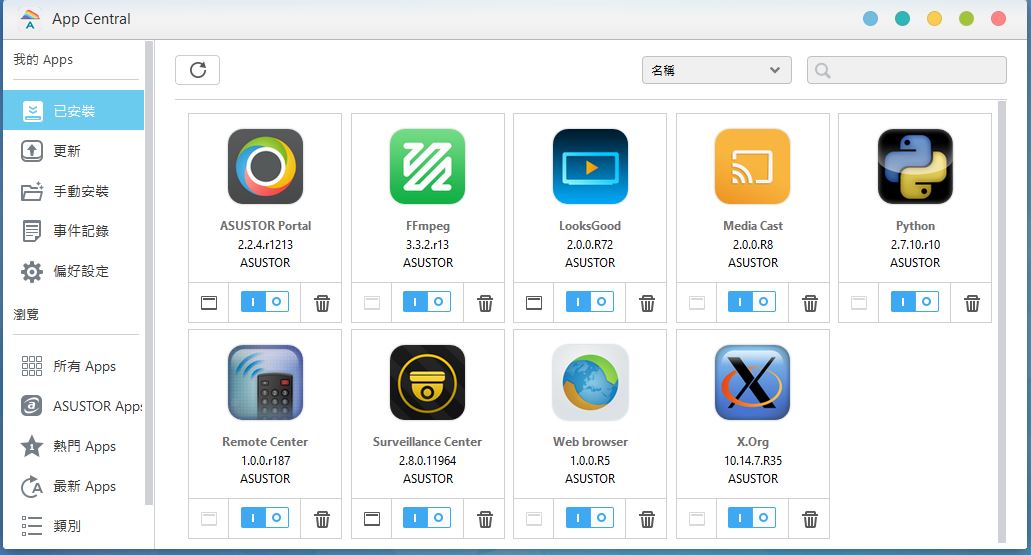Toggle FFmpeg enable switch
Screen dimensions: 1031x555
[427, 302]
